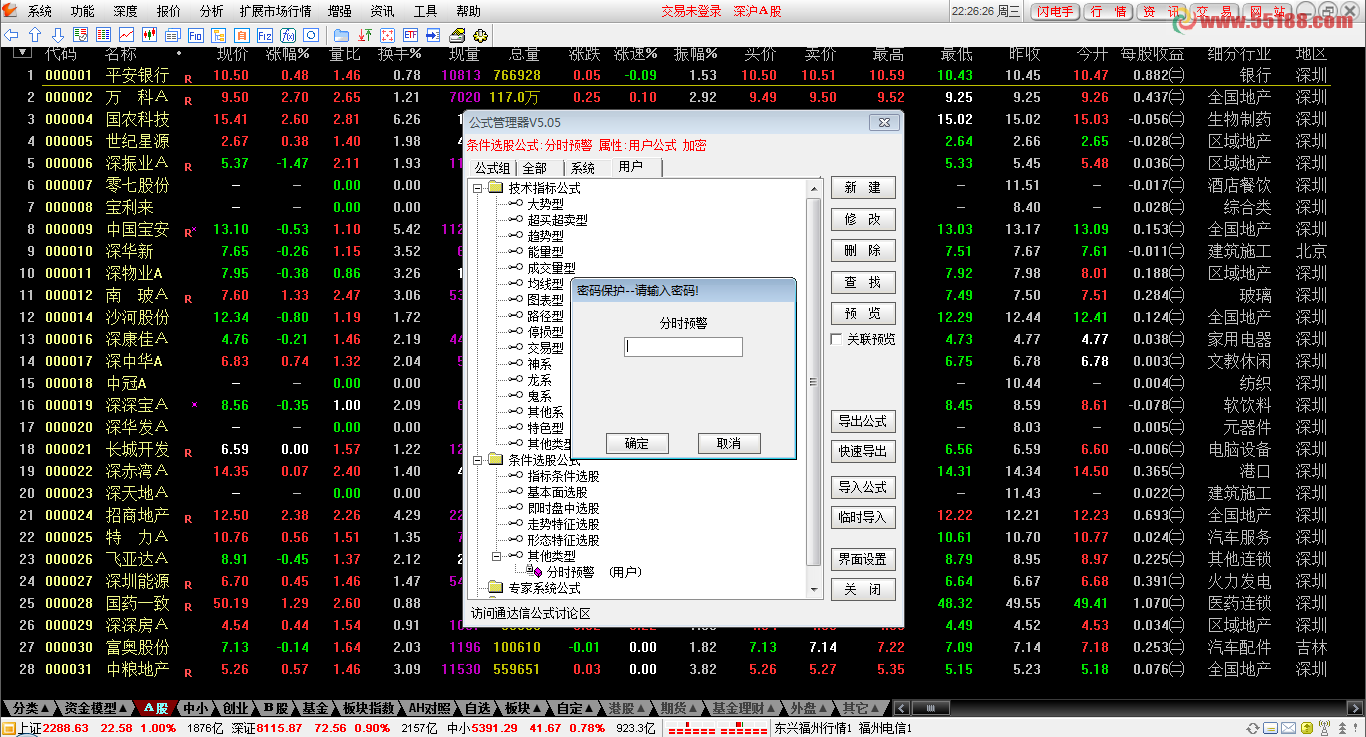Select the 指标条件选股 tree item
The image size is (1366, 737).
[x=564, y=476]
